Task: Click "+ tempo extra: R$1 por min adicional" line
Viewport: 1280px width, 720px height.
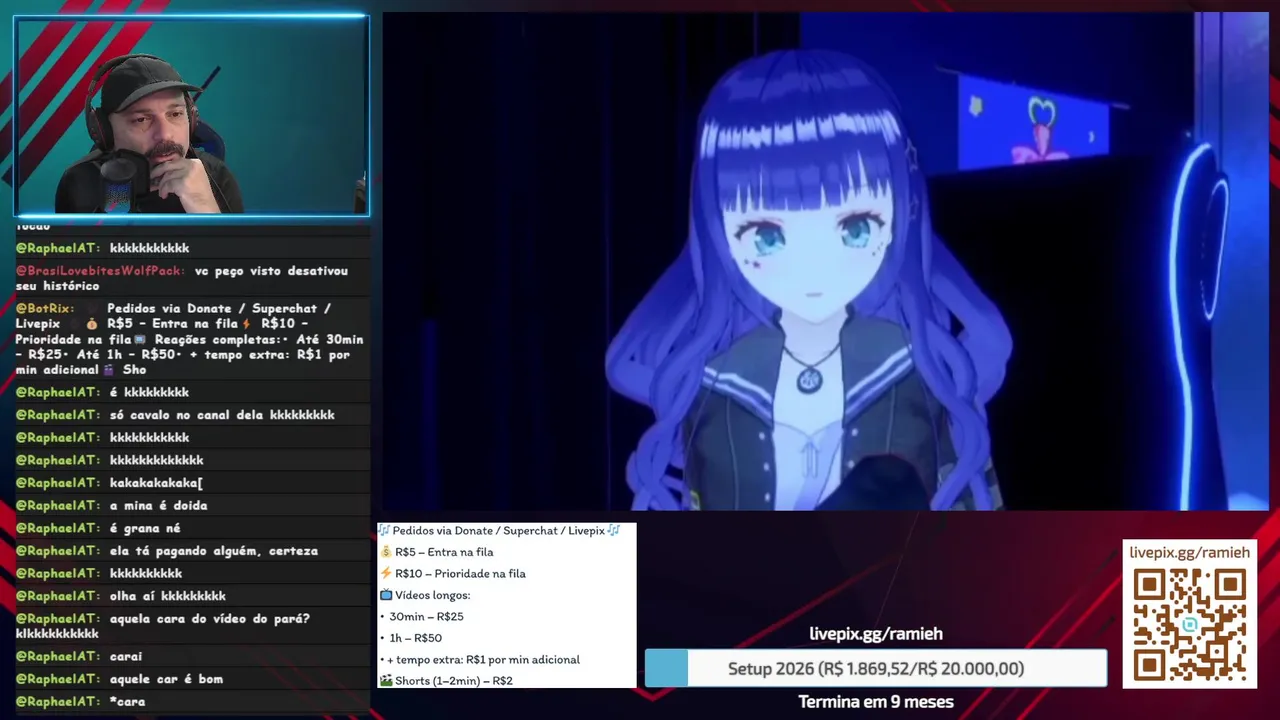Action: pyautogui.click(x=483, y=660)
